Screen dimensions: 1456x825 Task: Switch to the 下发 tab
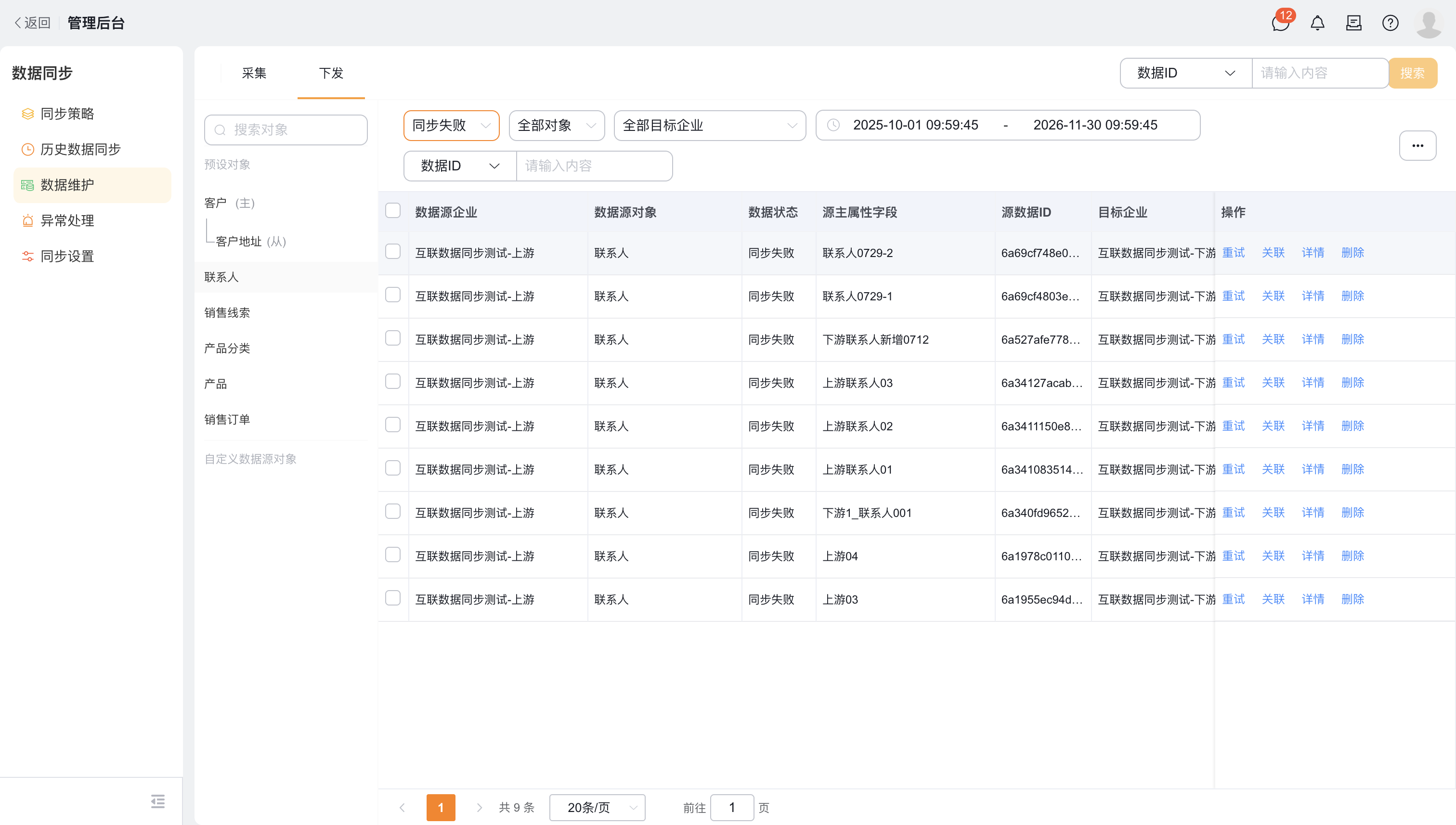[331, 73]
